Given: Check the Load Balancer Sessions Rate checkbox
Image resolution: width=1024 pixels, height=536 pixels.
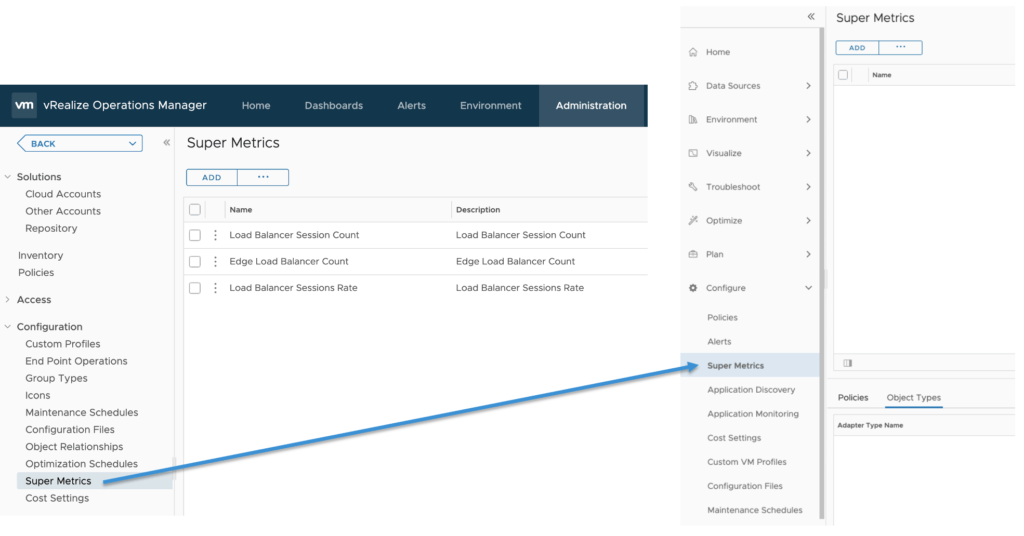Looking at the screenshot, I should (195, 288).
